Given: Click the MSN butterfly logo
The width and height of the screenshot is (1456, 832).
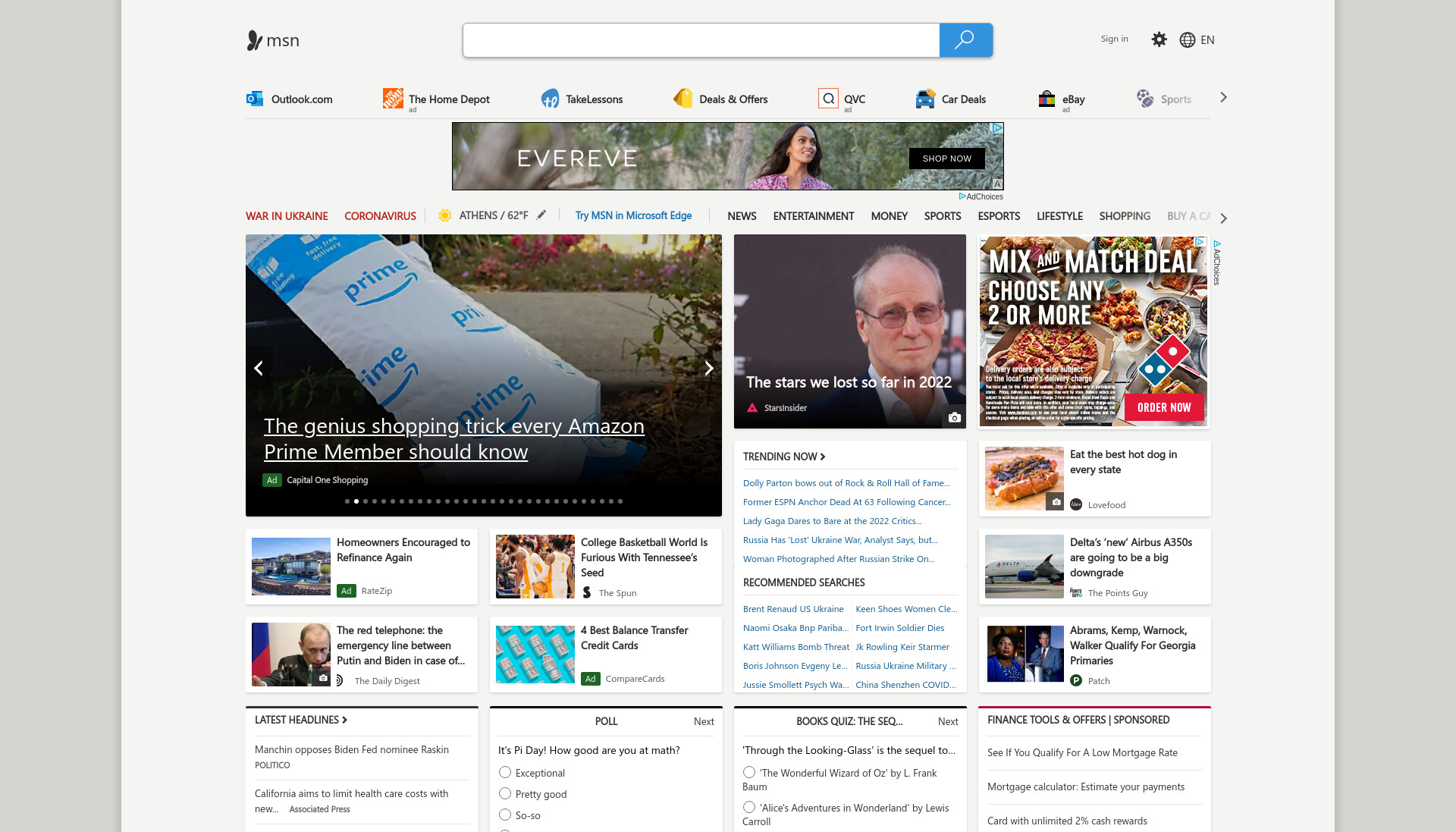Looking at the screenshot, I should point(254,40).
